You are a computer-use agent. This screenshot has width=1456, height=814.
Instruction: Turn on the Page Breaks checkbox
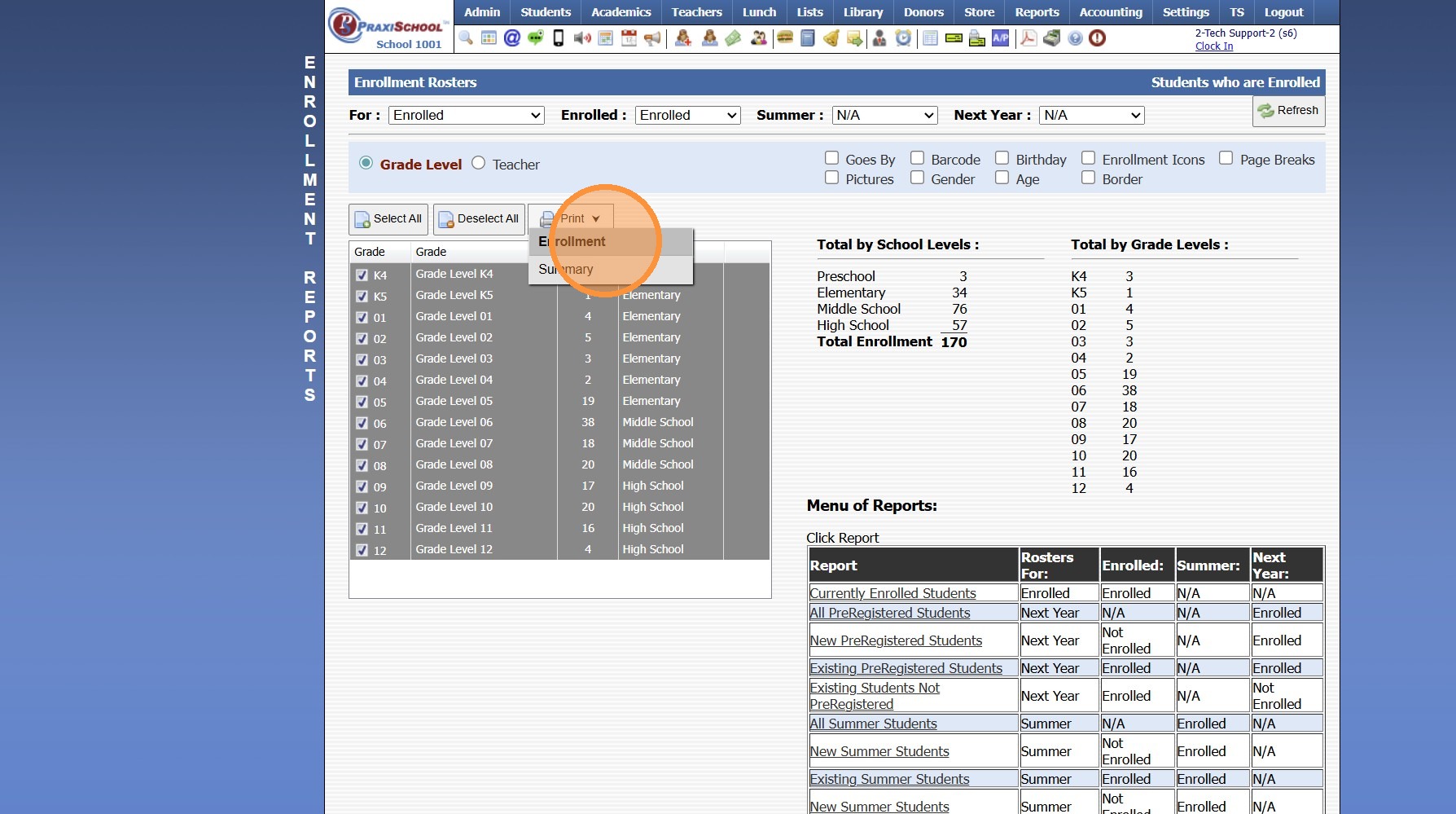pyautogui.click(x=1226, y=158)
